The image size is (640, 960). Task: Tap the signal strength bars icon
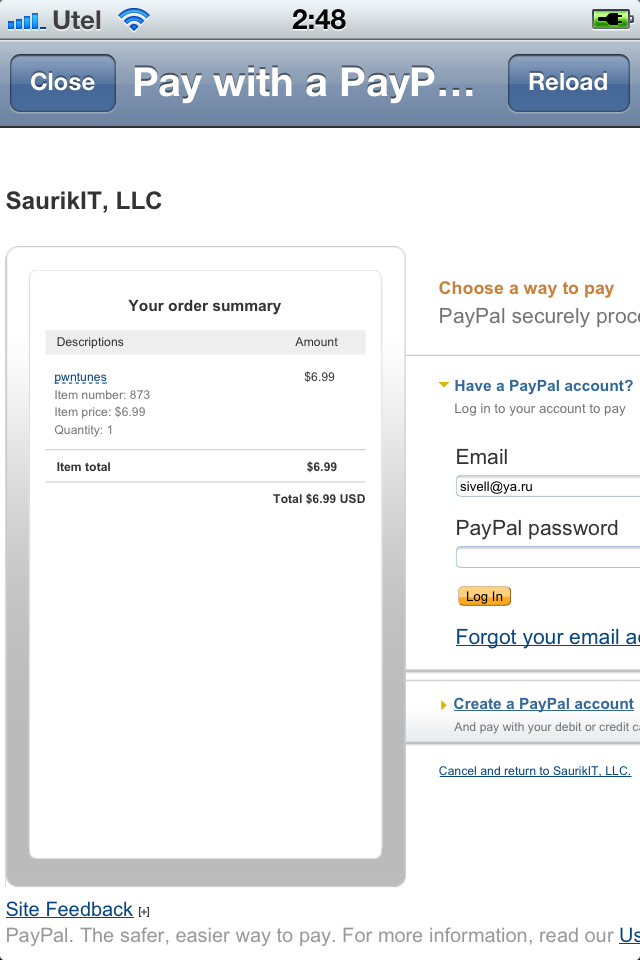(26, 19)
